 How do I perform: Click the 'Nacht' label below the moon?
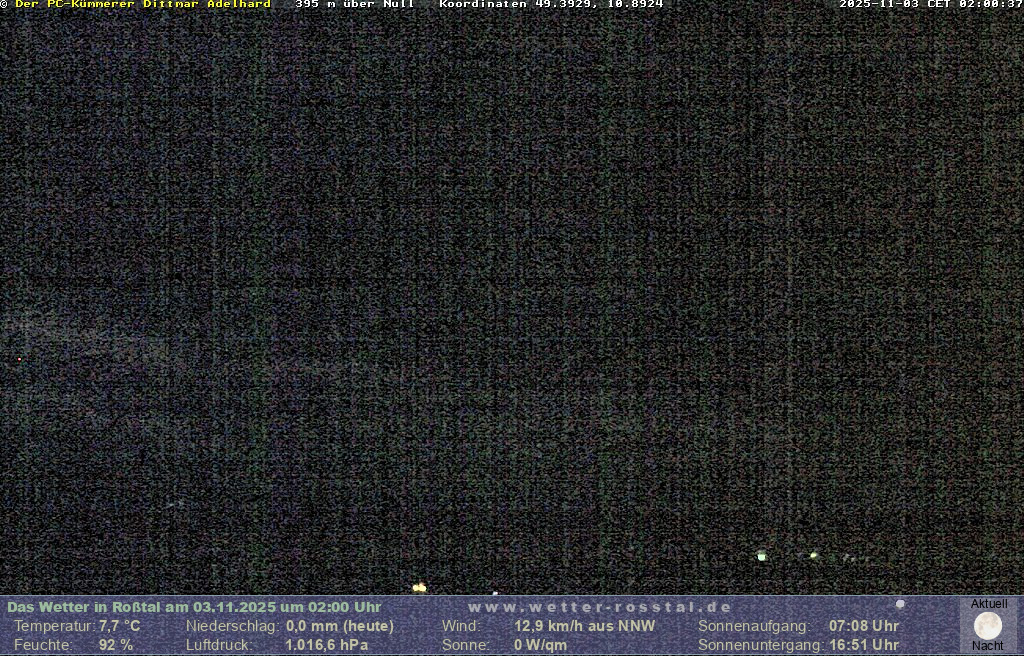coord(988,646)
